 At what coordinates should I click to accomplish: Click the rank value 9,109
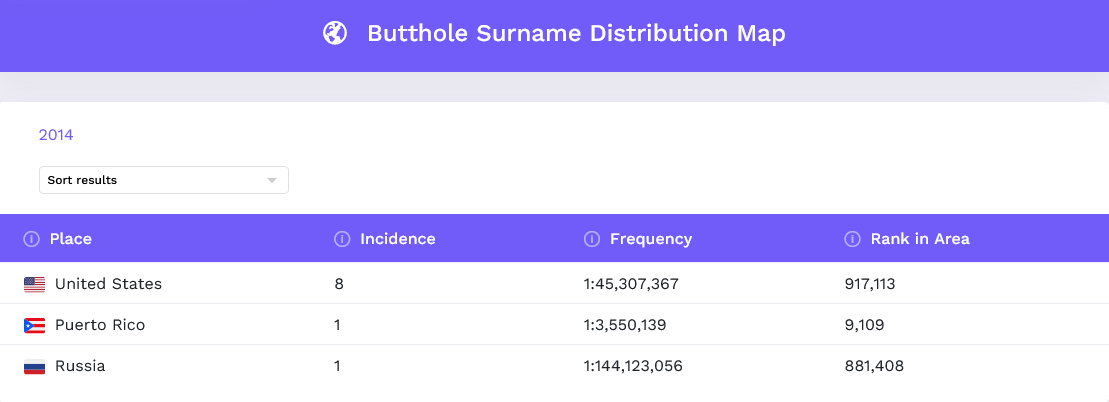[864, 325]
